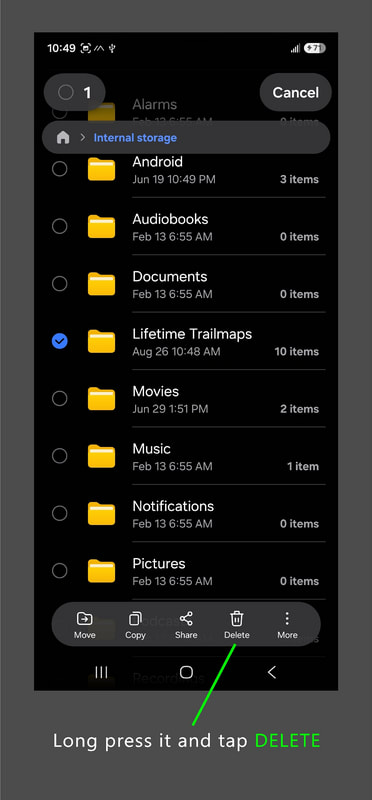Screen dimensions: 372x800
Task: Select the Audiobooks folder checkbox
Action: point(60,226)
